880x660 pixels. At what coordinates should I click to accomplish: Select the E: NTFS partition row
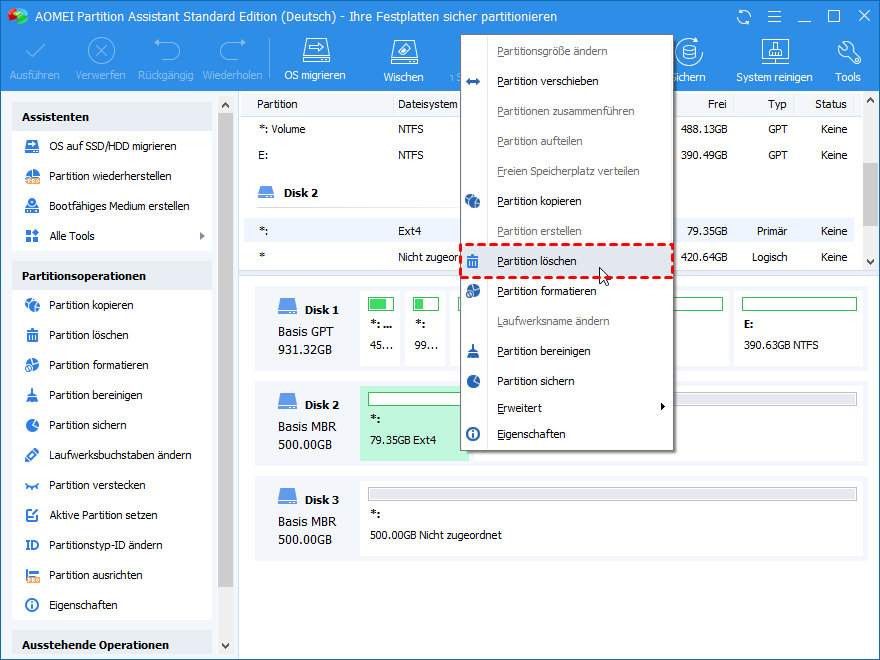549,155
